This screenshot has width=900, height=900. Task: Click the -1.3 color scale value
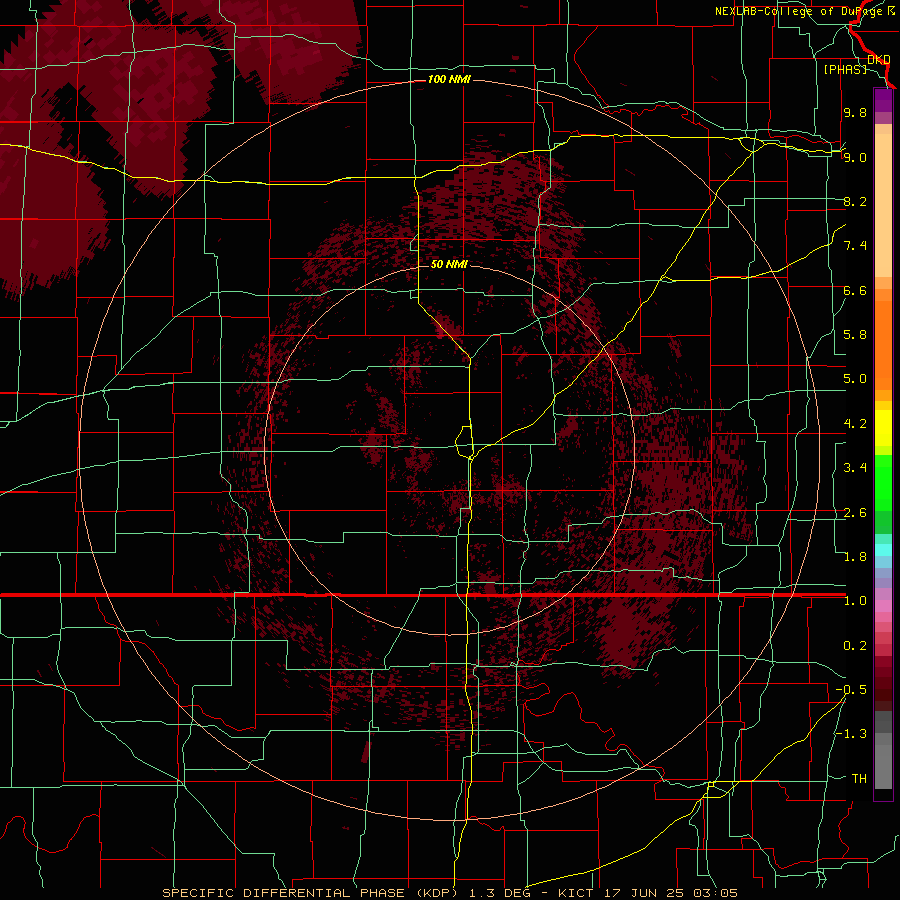851,734
